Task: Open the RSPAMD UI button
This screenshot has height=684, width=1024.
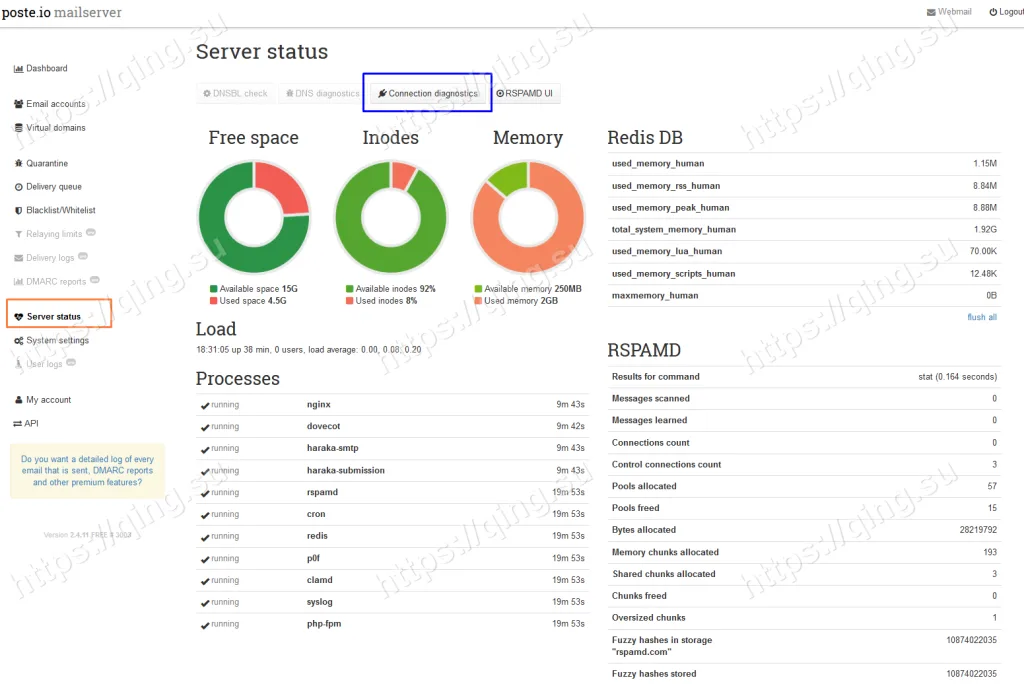Action: coord(524,93)
